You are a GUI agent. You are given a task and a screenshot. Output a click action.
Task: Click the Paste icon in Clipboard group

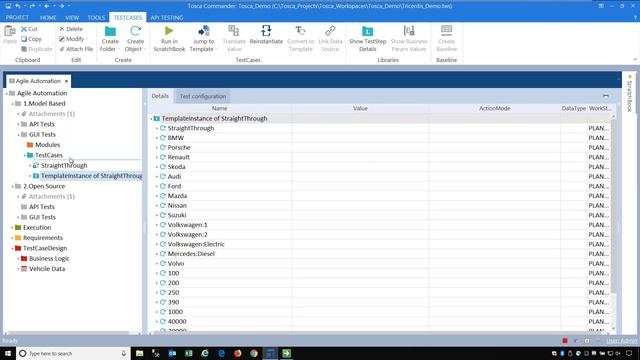pyautogui.click(x=10, y=32)
